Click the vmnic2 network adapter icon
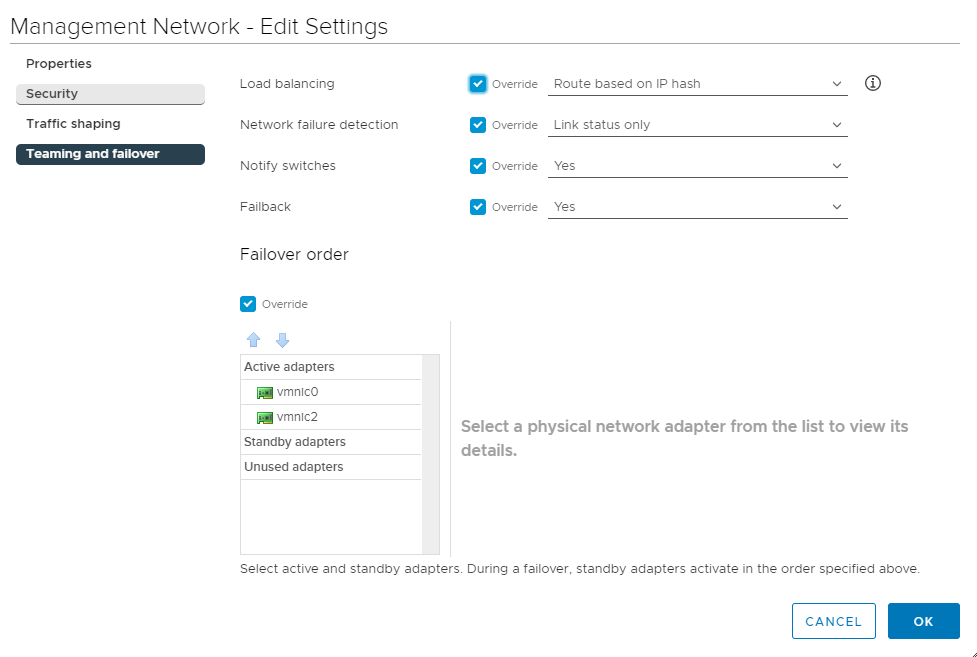 point(265,417)
